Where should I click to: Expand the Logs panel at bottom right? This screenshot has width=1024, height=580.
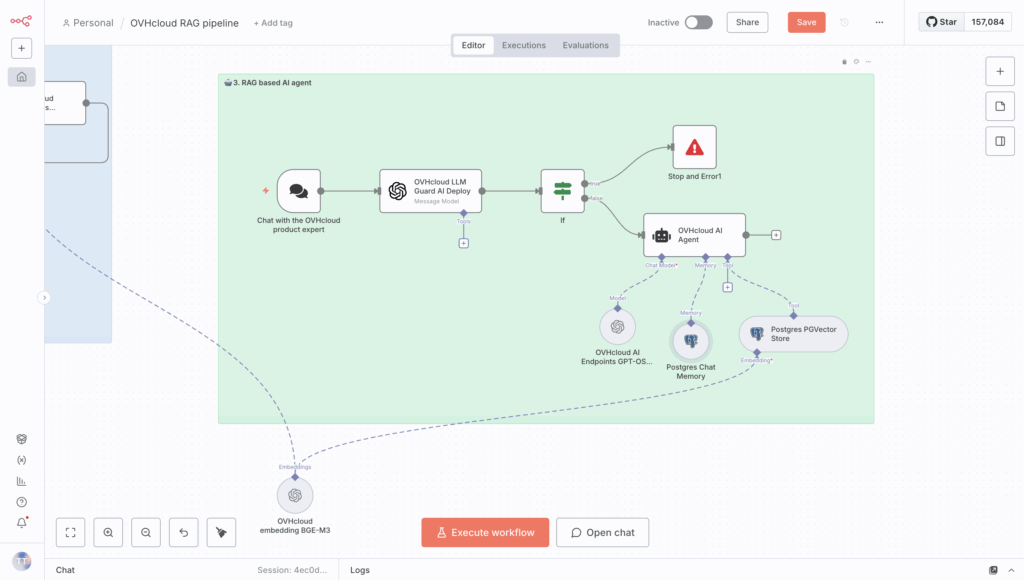click(1011, 570)
